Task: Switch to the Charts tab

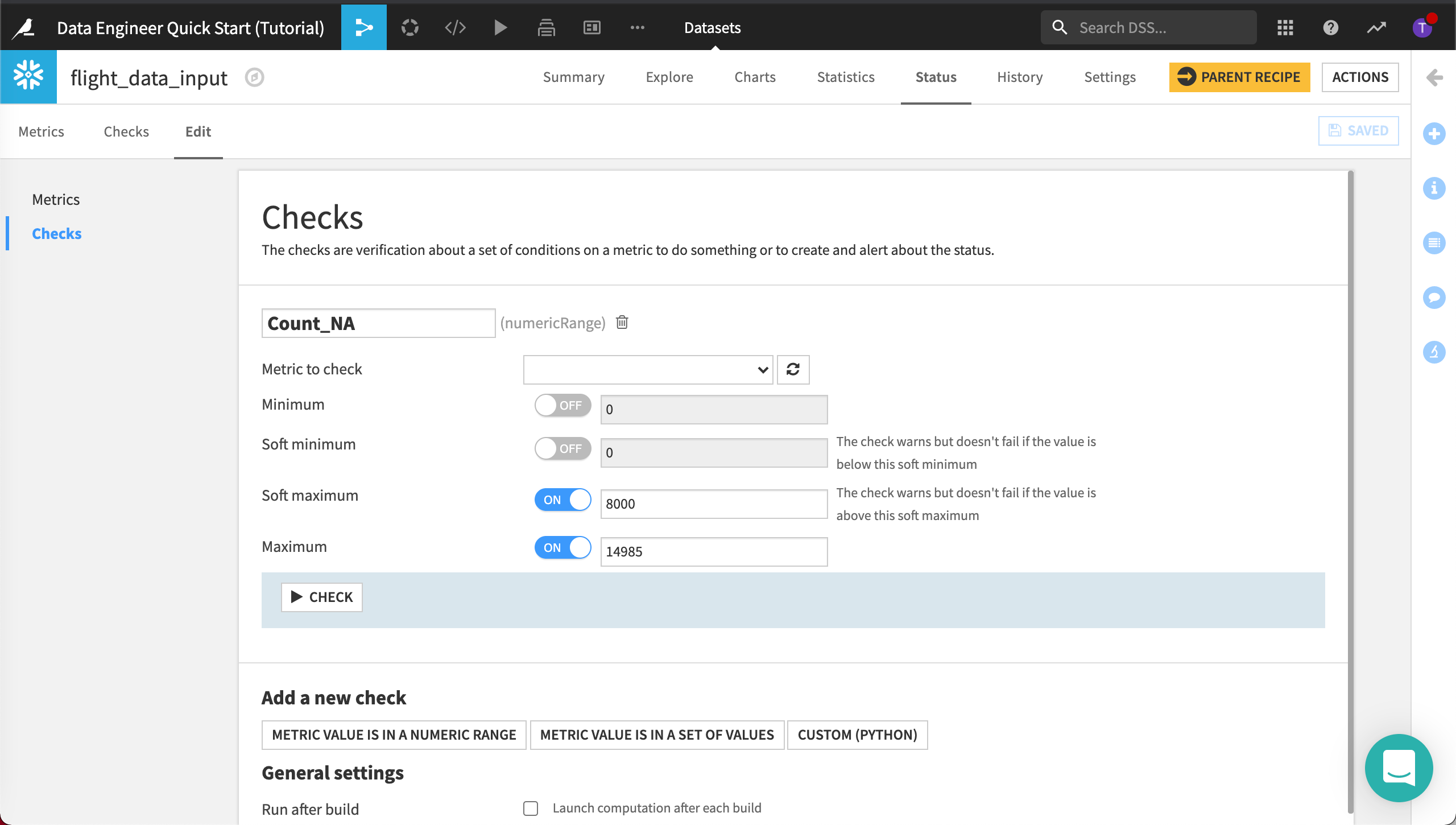Action: [755, 77]
